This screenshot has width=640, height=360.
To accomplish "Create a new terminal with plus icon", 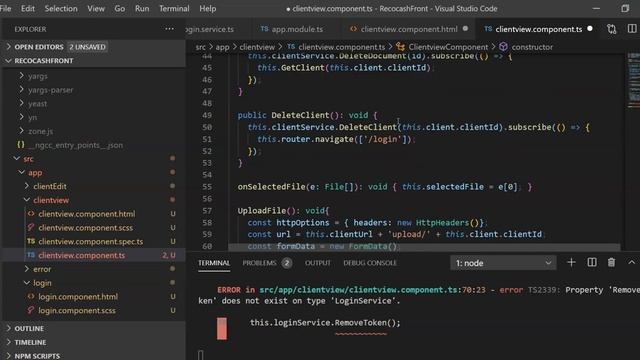I will 571,263.
